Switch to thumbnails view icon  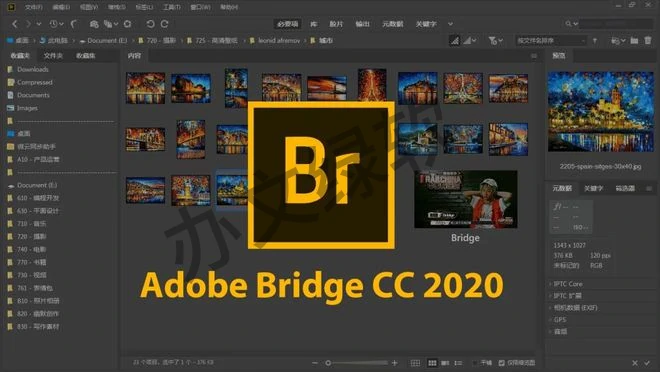point(432,363)
